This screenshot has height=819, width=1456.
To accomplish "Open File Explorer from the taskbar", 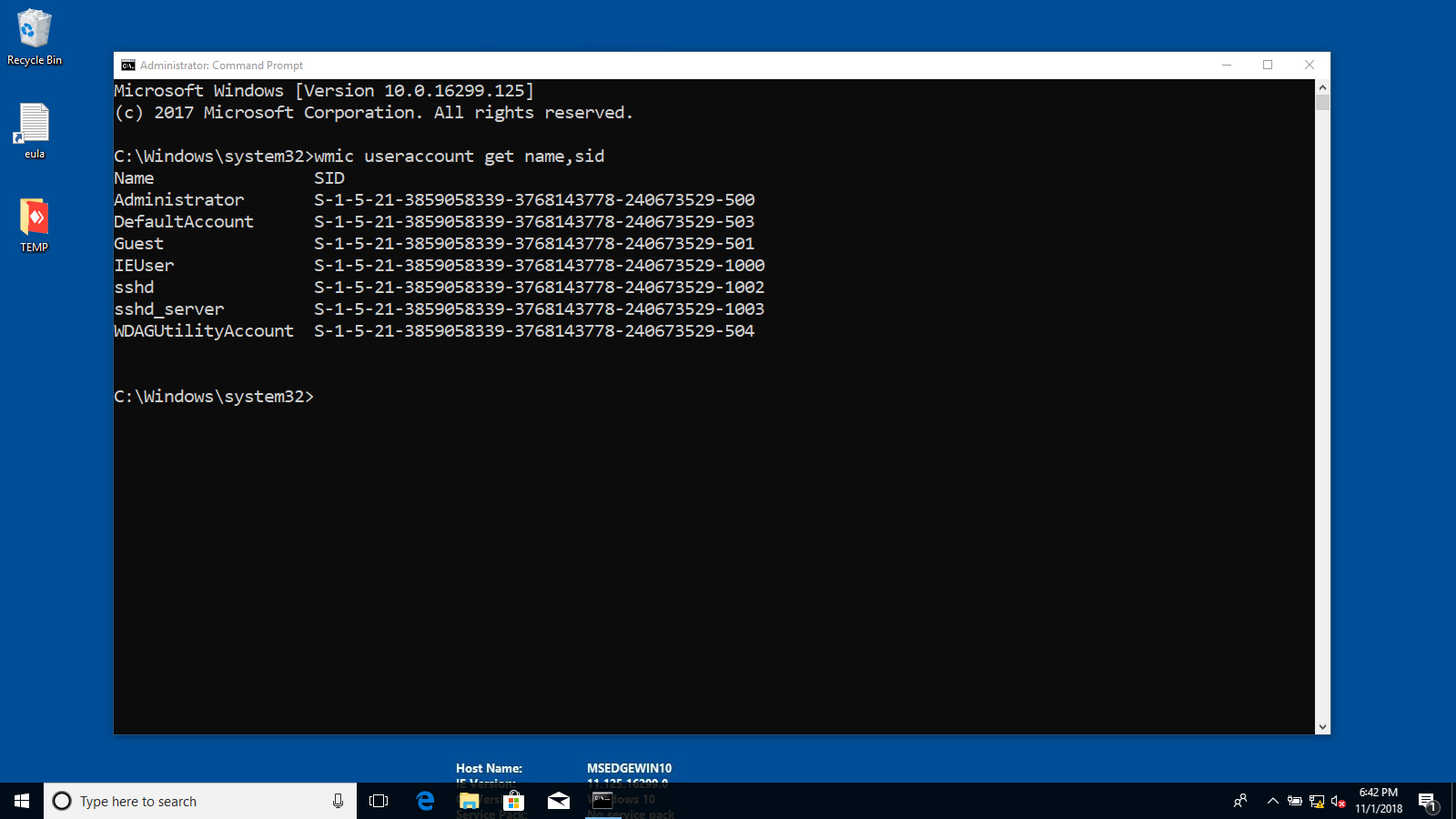I will click(x=470, y=801).
